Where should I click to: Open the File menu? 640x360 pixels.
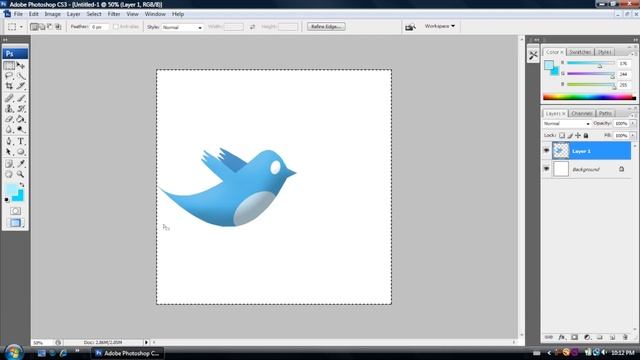18,14
